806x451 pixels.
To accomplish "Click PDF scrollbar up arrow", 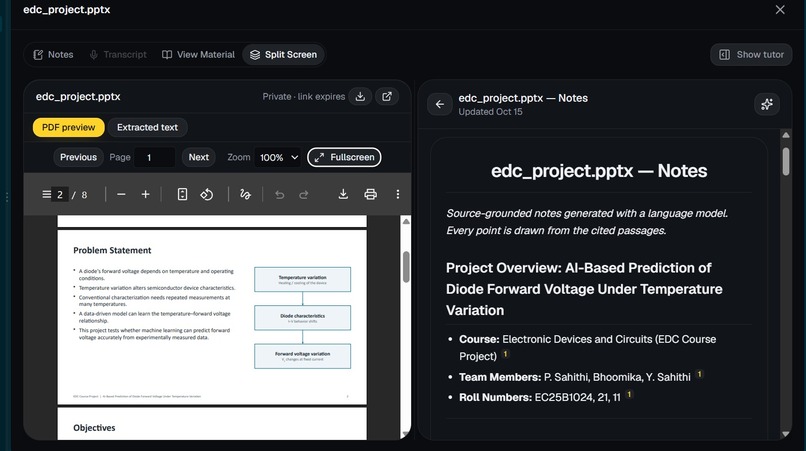I will pyautogui.click(x=406, y=221).
